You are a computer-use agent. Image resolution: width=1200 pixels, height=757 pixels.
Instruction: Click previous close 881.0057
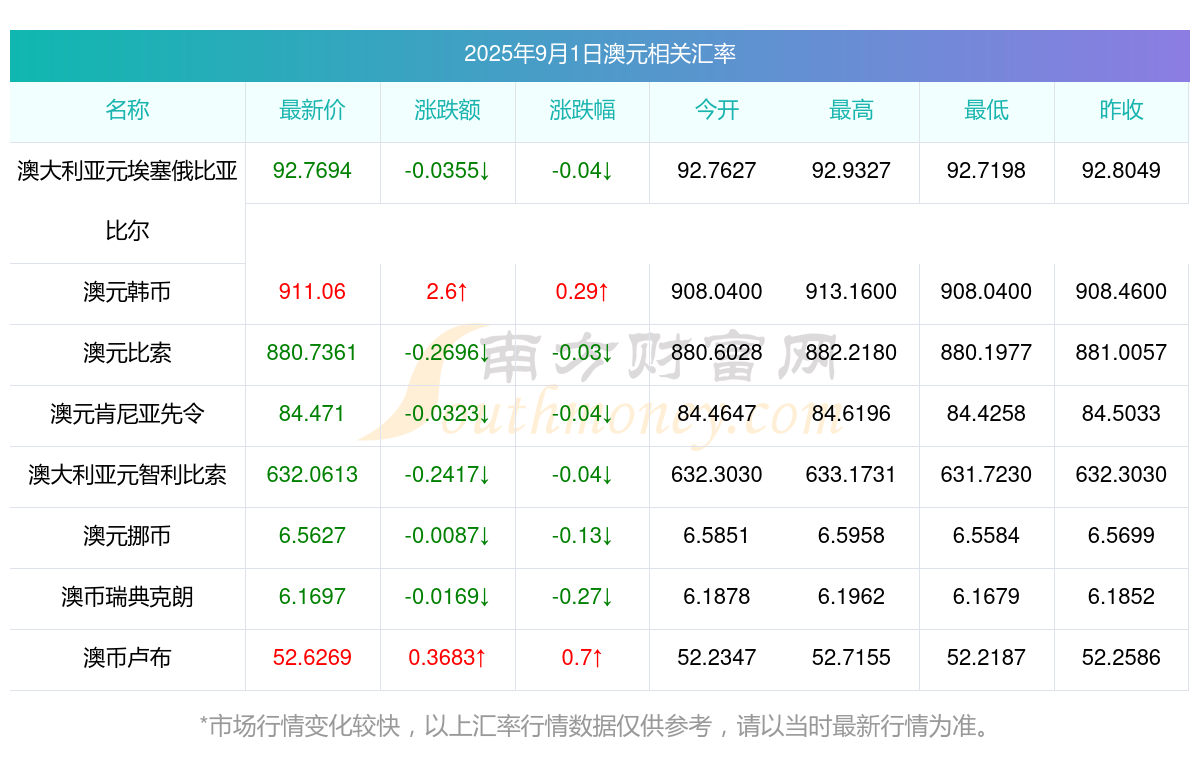pos(1121,353)
